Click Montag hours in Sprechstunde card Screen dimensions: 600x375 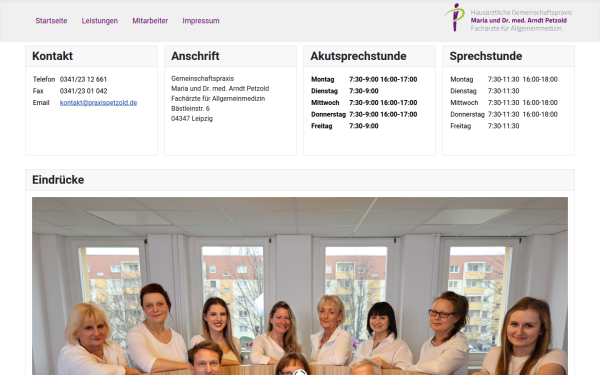523,80
